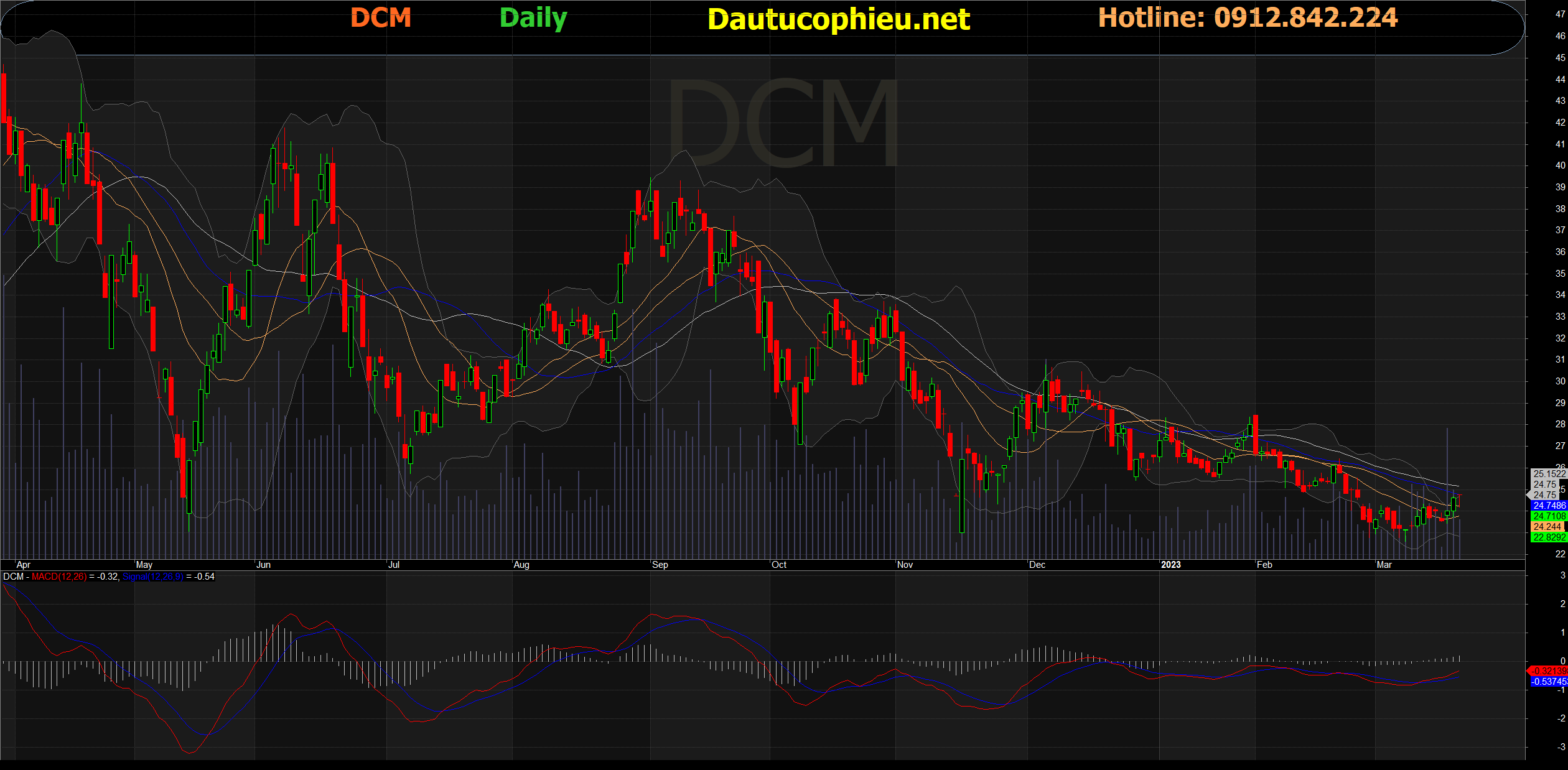Select the 2023 year marker on timeline
The width and height of the screenshot is (1568, 770).
tap(1170, 565)
